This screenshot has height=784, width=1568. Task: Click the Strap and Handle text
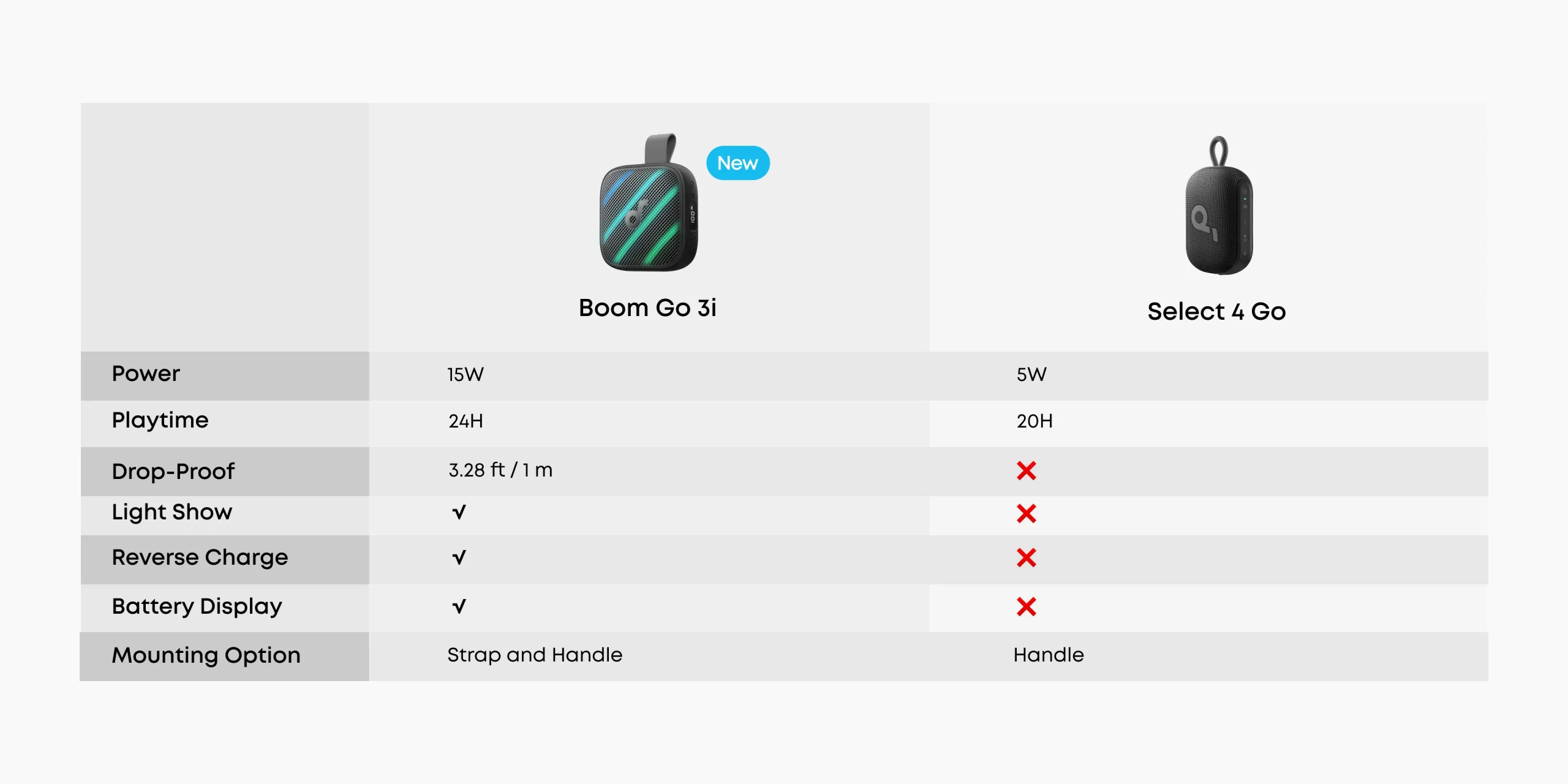coord(535,655)
